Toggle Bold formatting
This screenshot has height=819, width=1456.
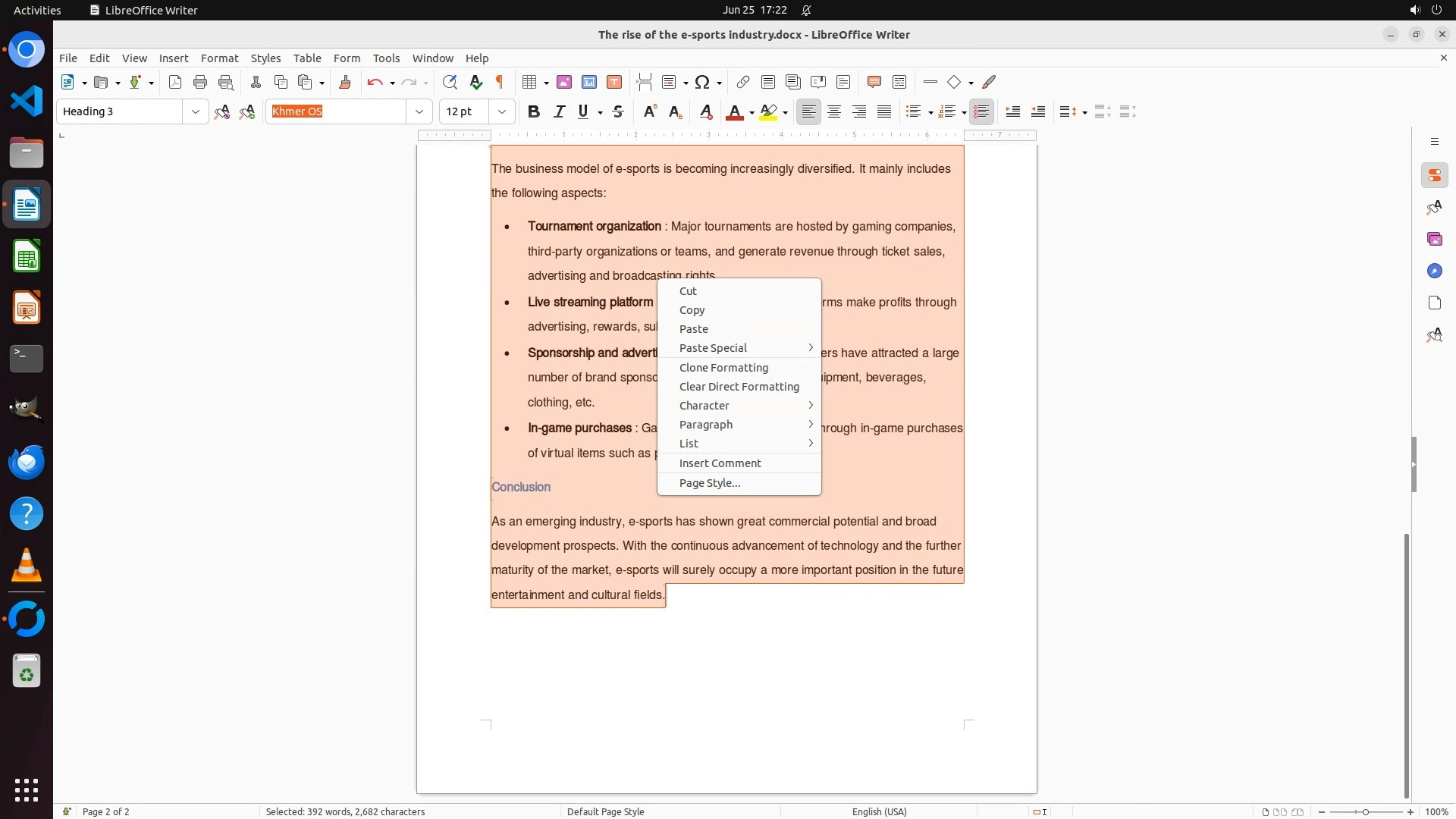point(534,112)
